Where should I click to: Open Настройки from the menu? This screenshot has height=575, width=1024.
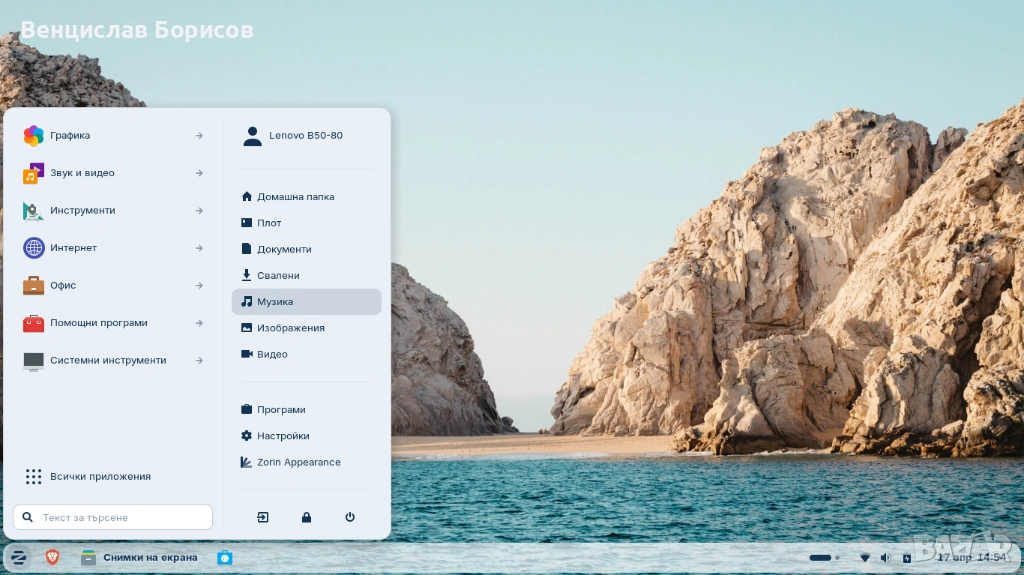[283, 436]
